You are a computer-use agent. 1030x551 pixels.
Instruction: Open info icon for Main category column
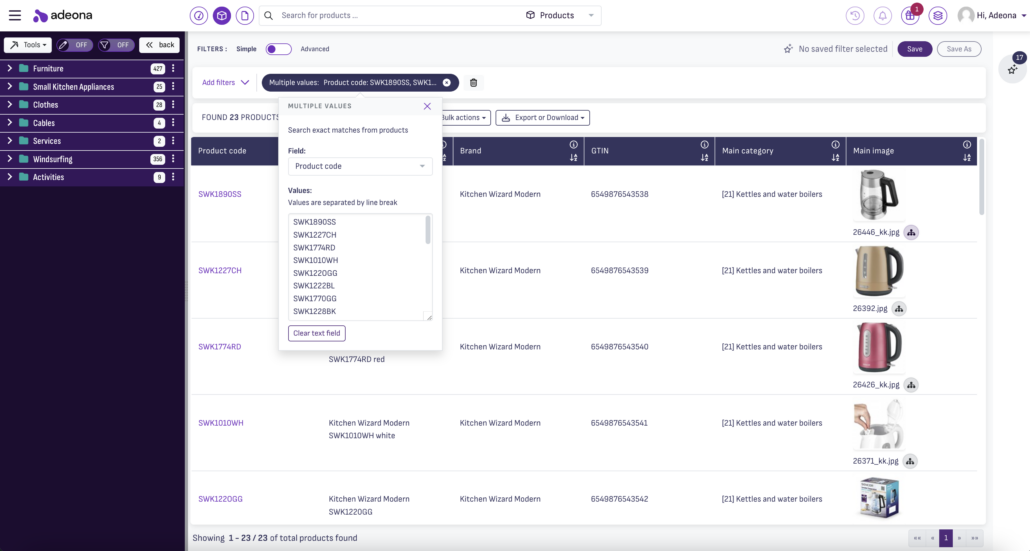click(x=835, y=144)
